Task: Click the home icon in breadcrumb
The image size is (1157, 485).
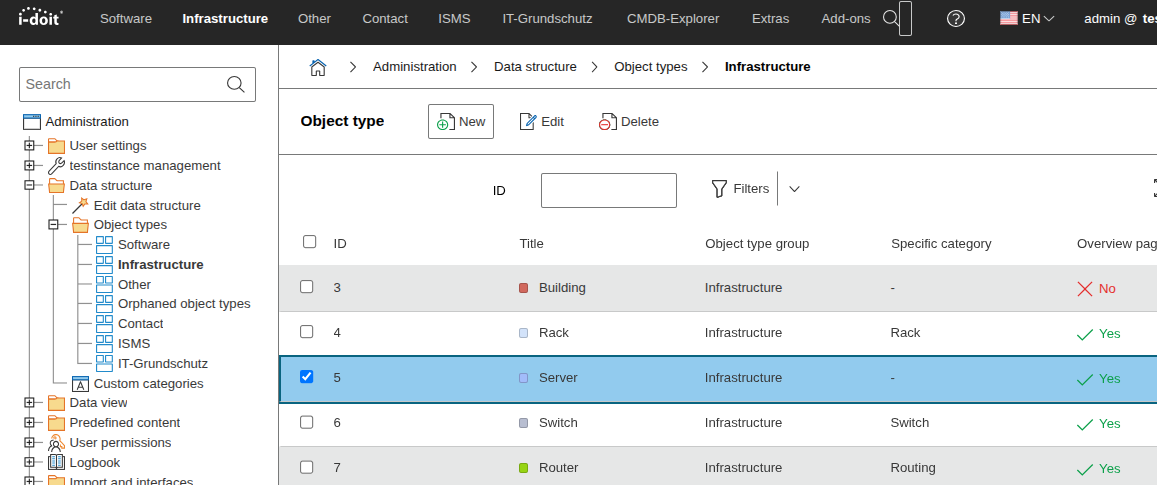Action: [x=318, y=67]
